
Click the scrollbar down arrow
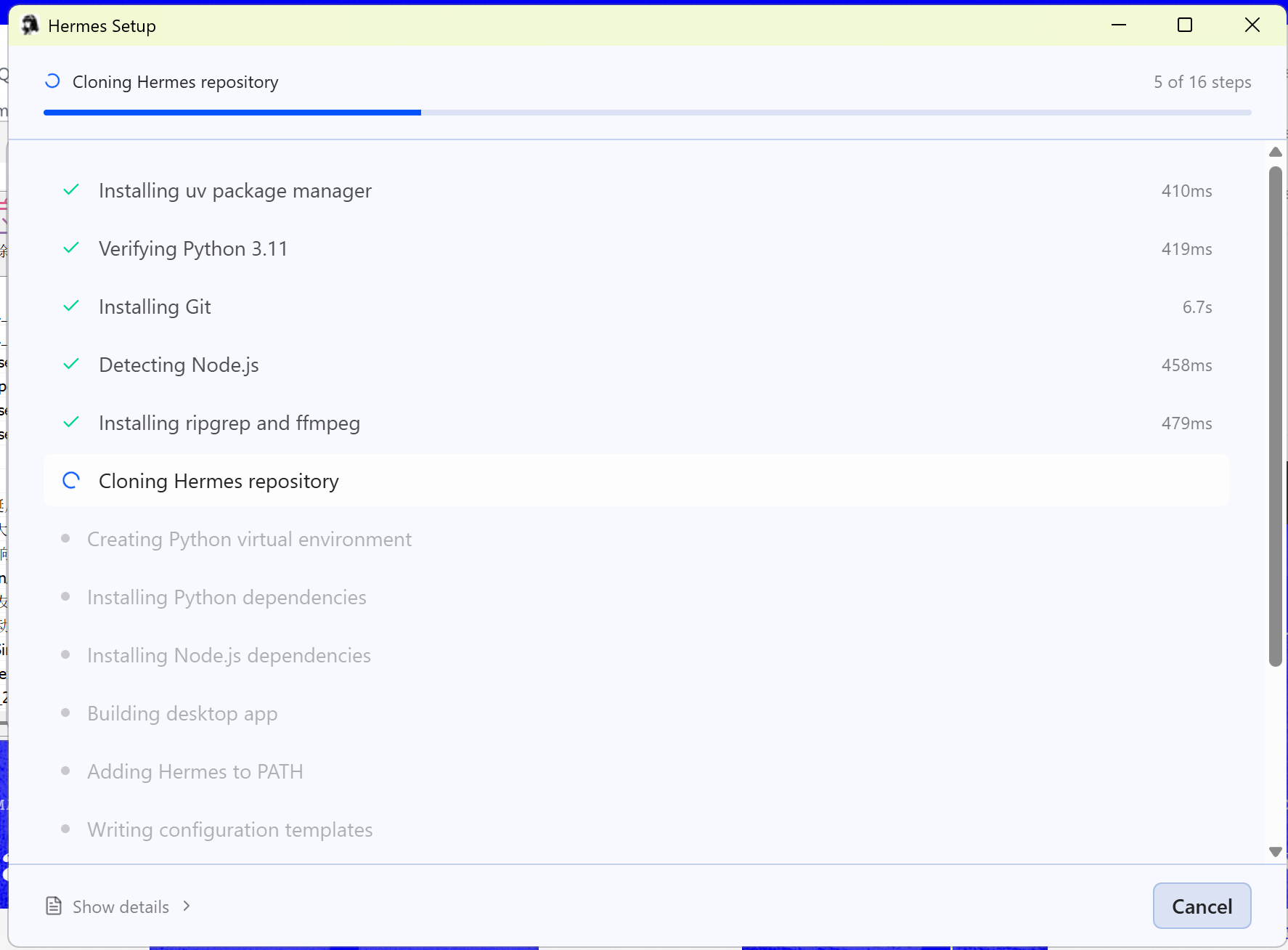(1275, 851)
